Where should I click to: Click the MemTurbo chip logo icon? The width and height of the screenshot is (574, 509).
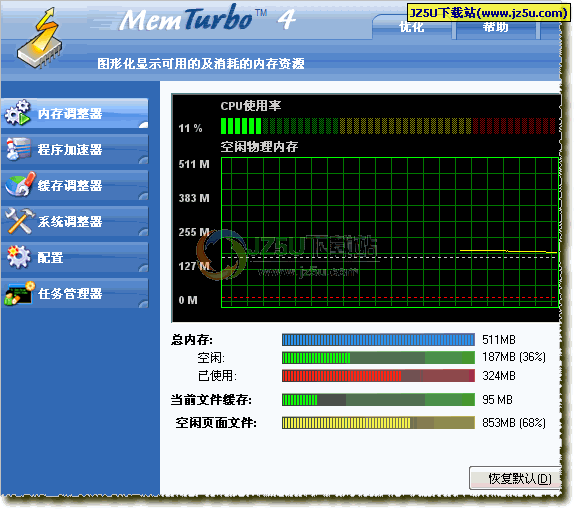[40, 38]
